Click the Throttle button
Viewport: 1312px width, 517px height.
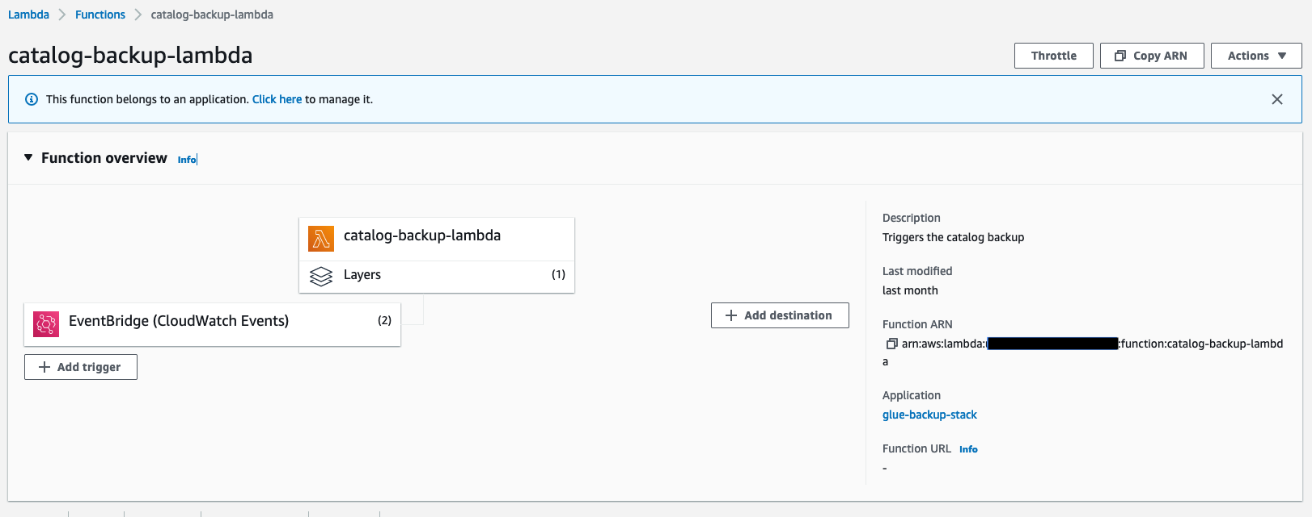1054,56
